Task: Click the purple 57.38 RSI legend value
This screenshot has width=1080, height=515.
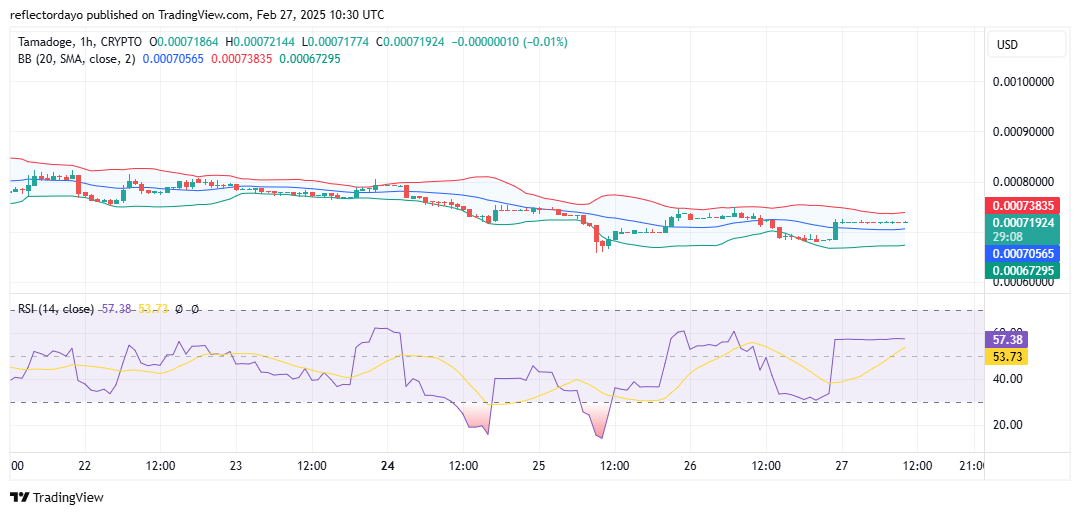Action: [x=116, y=310]
